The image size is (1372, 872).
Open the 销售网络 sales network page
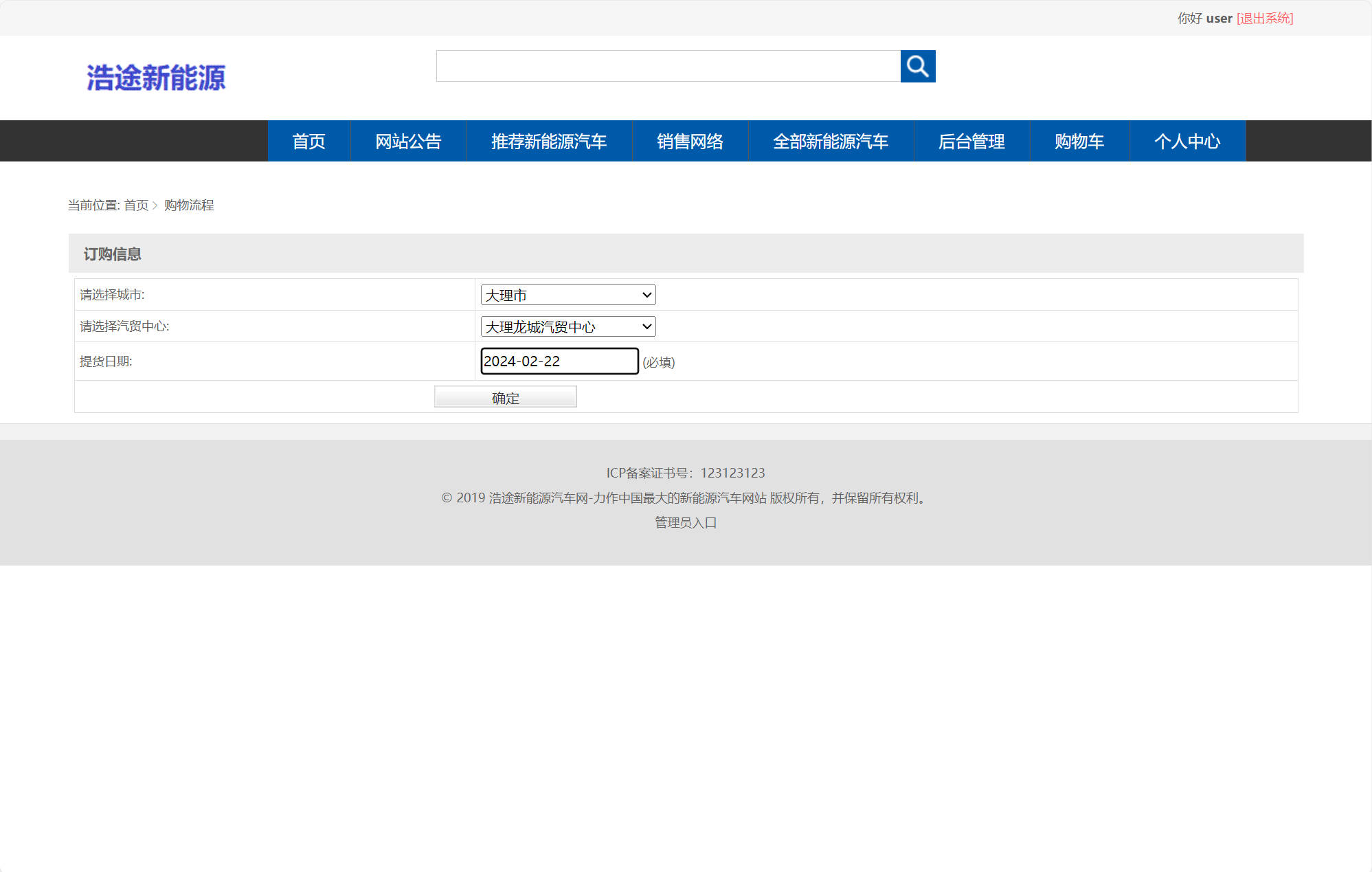(x=690, y=141)
